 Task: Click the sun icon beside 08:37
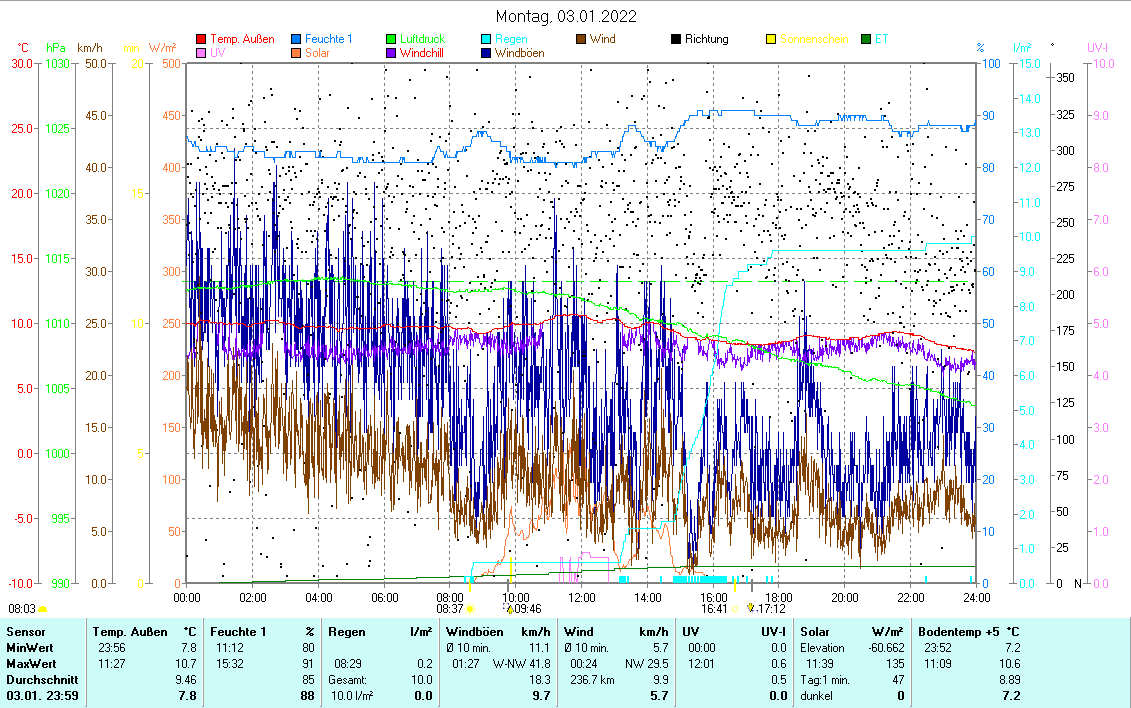[471, 608]
